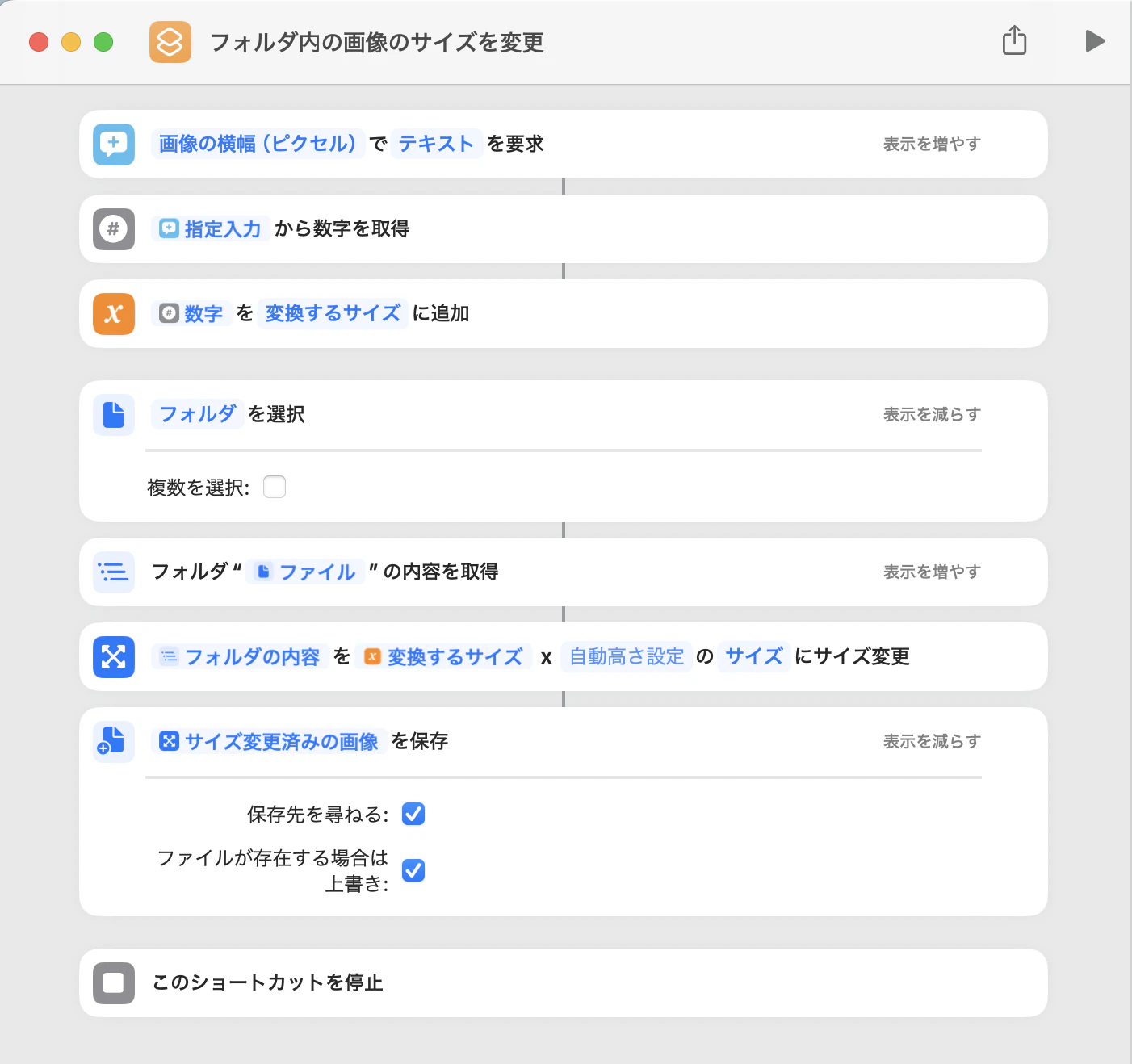The image size is (1132, 1064).
Task: Run the shortcut with the play button
Action: [1095, 41]
